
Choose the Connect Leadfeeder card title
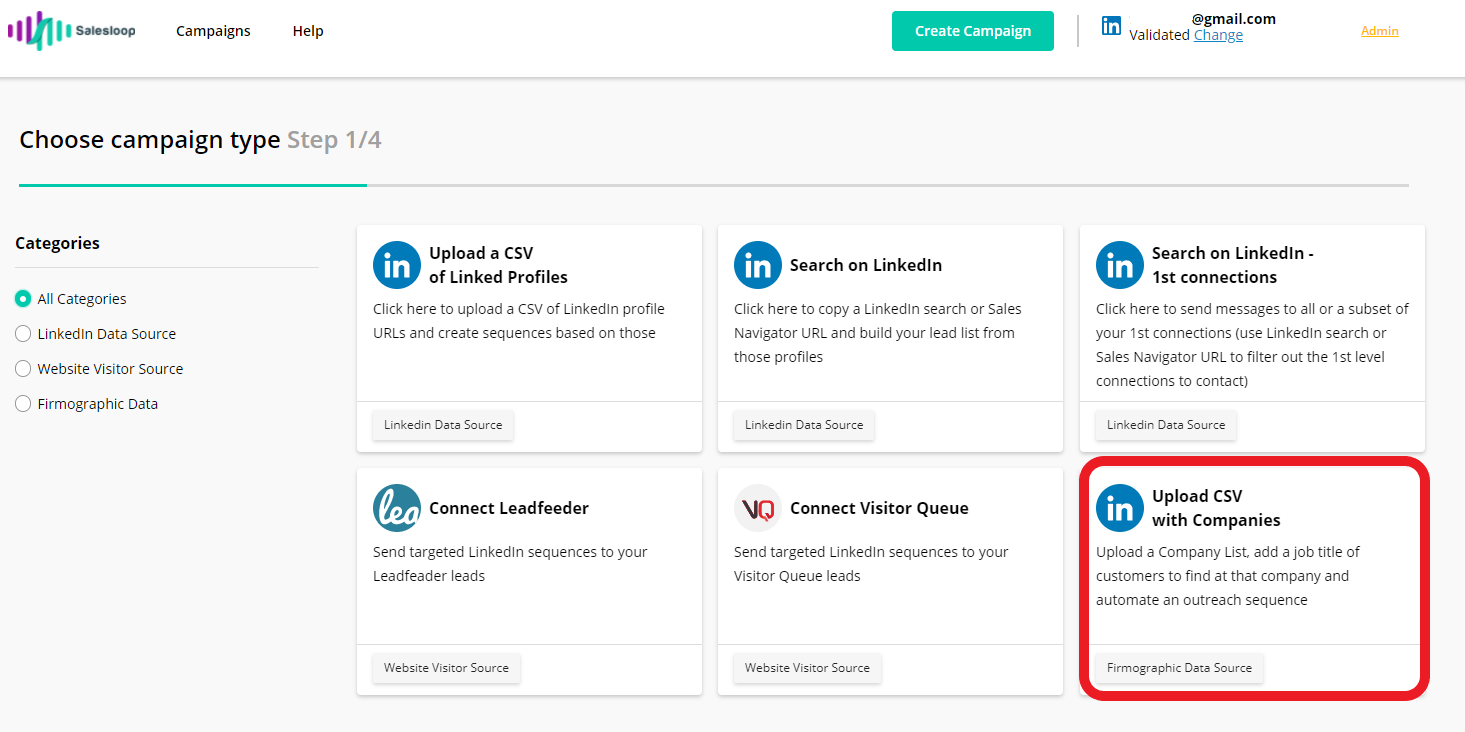[509, 508]
